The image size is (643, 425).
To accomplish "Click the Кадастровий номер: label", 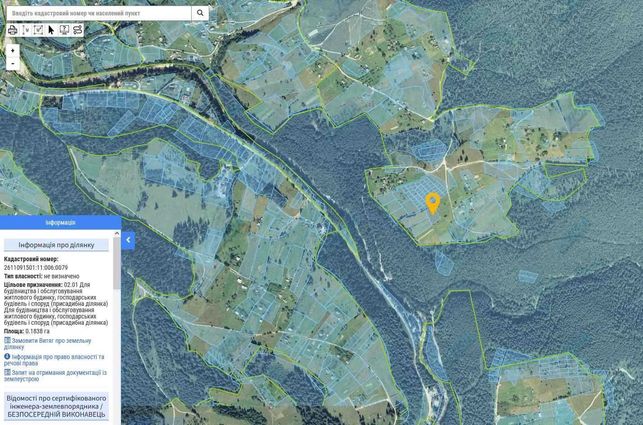I will coord(31,259).
